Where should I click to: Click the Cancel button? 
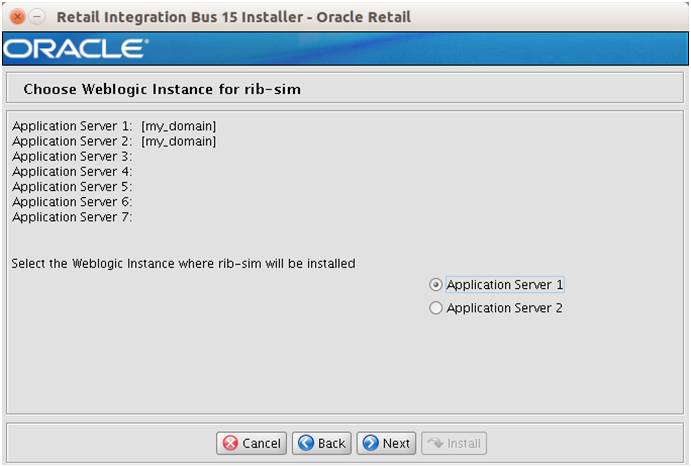pyautogui.click(x=251, y=443)
